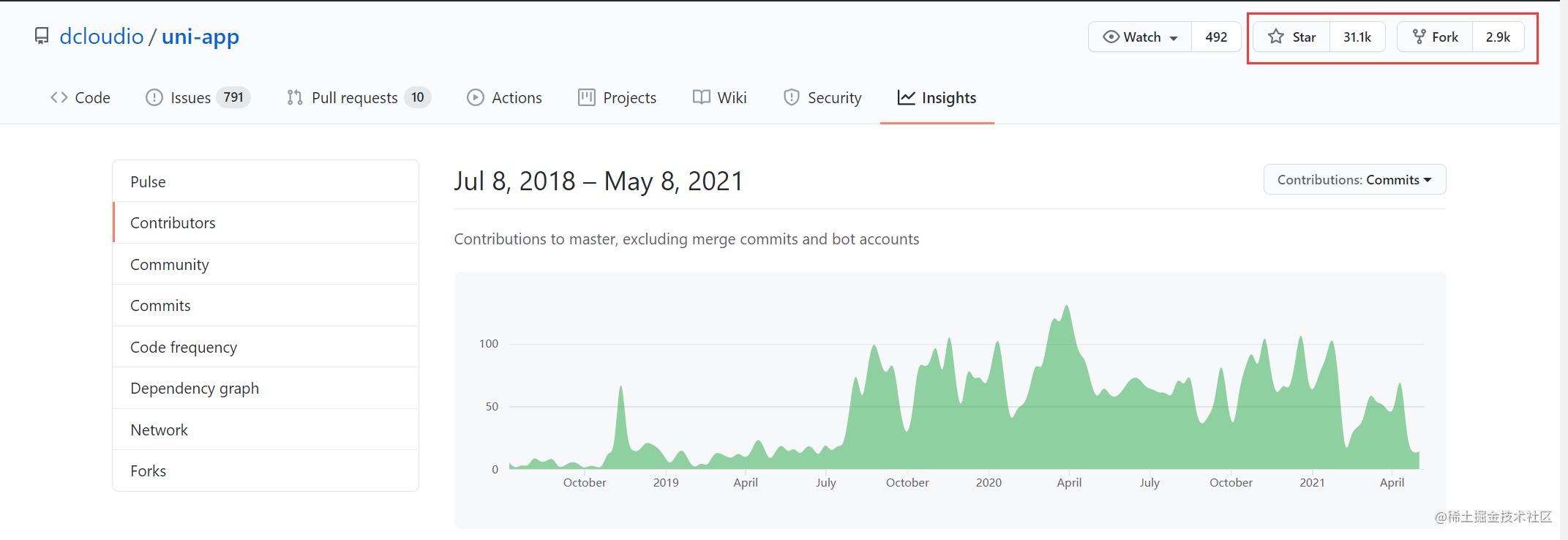The height and width of the screenshot is (540, 1568).
Task: Open the uni-app repository link
Action: 200,36
